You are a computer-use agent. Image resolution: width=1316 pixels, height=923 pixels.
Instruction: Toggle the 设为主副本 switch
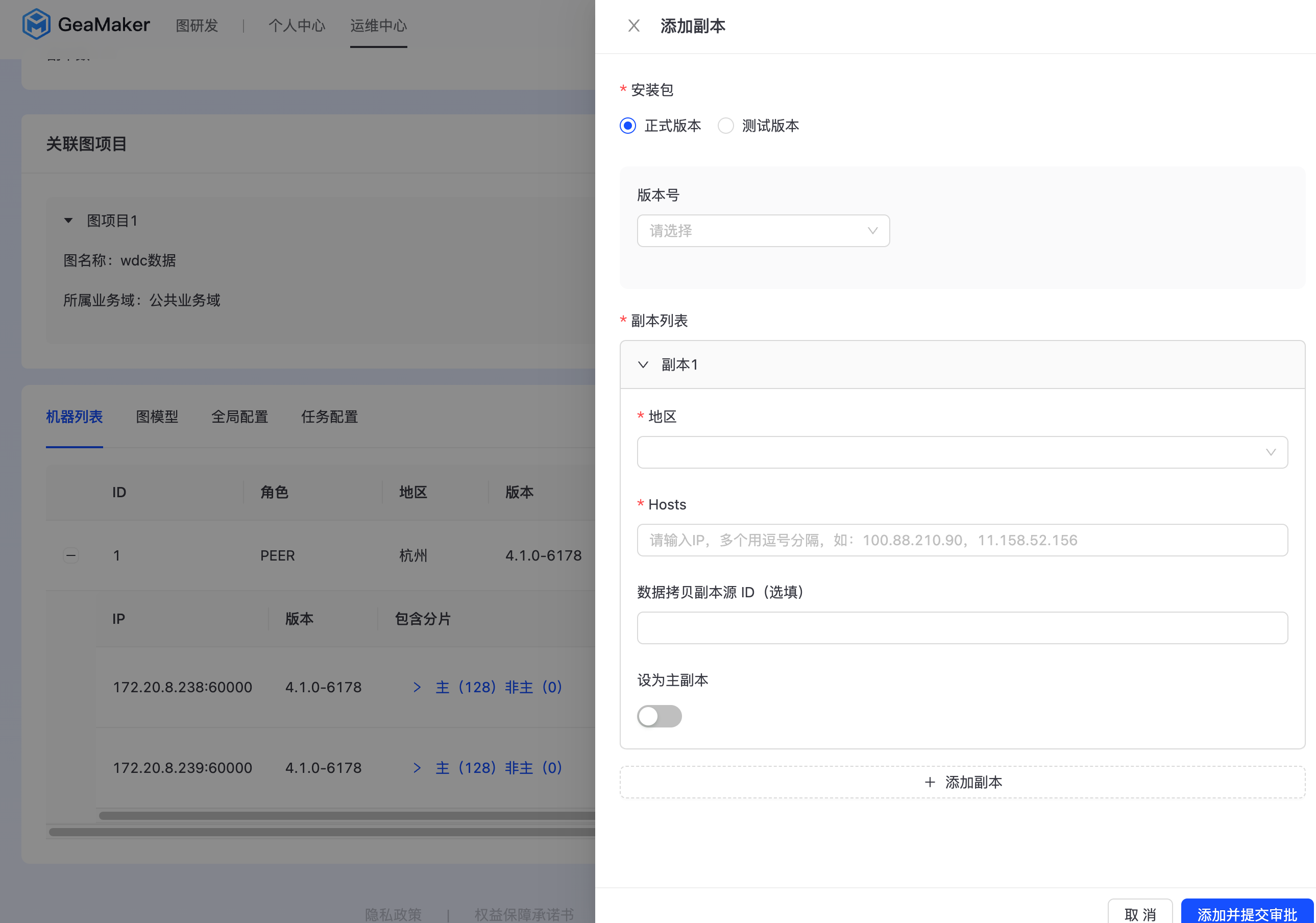tap(659, 716)
